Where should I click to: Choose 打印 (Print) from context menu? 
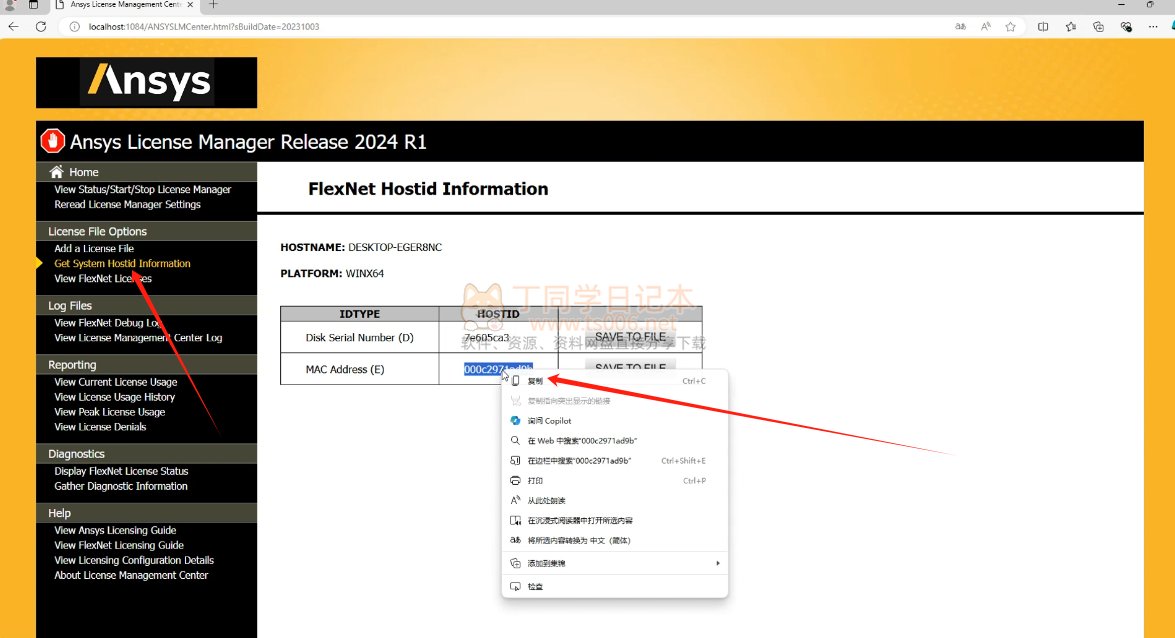[x=535, y=481]
